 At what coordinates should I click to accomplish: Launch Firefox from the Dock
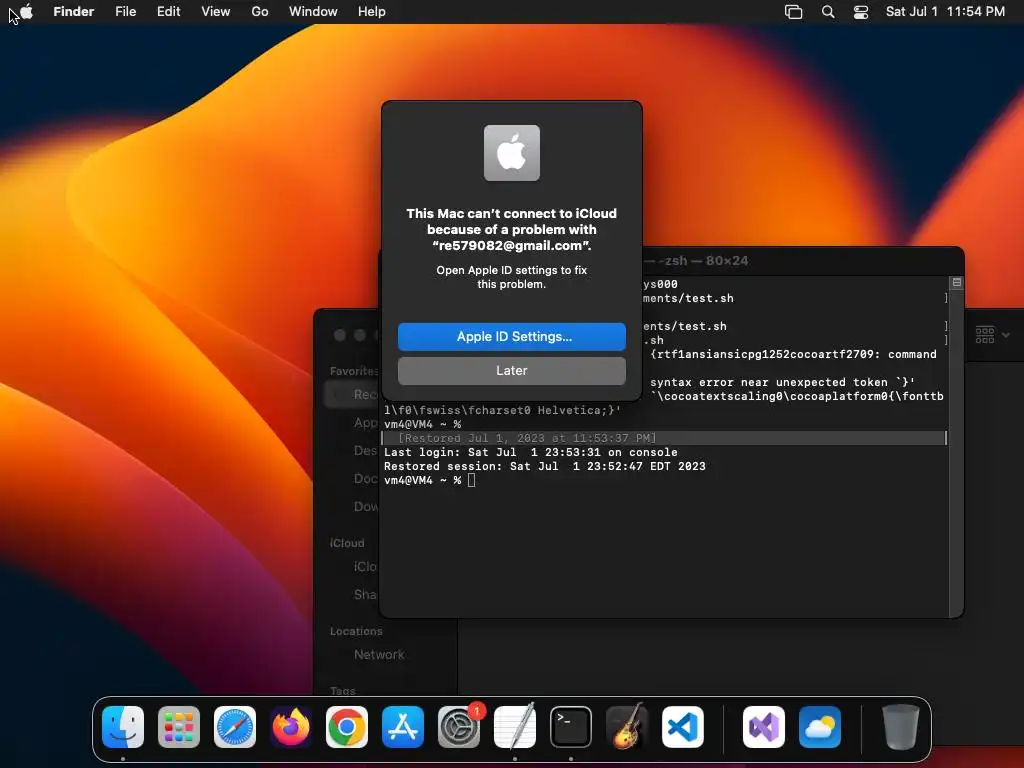(x=291, y=727)
